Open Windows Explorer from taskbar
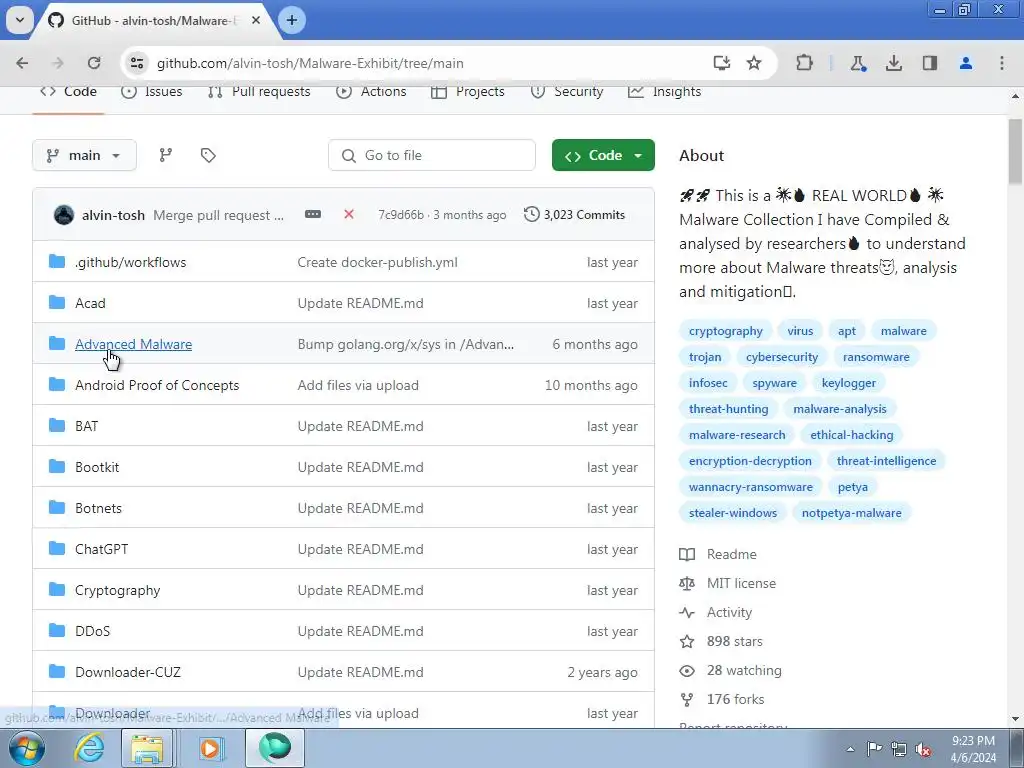This screenshot has width=1024, height=768. 147,748
